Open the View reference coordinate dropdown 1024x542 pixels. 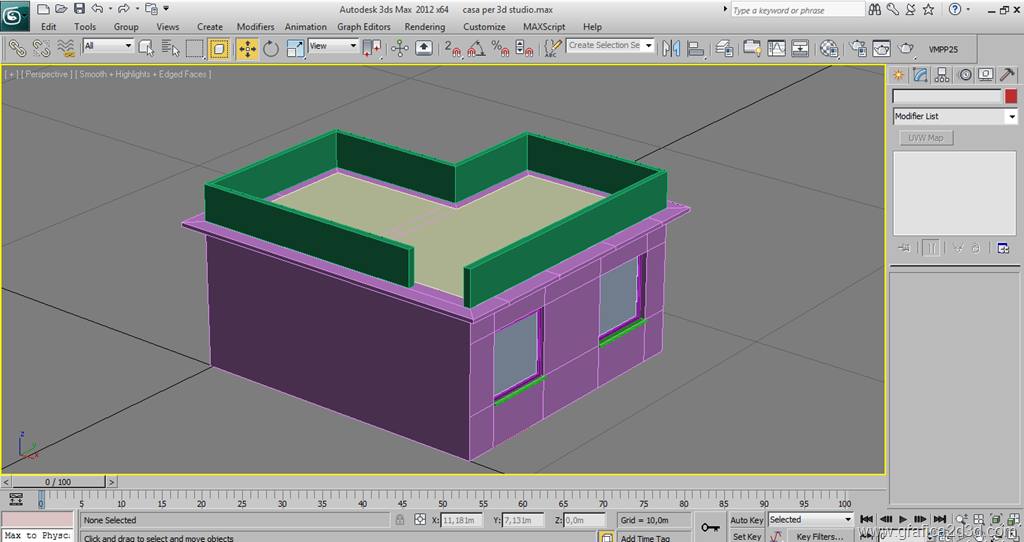(x=334, y=46)
